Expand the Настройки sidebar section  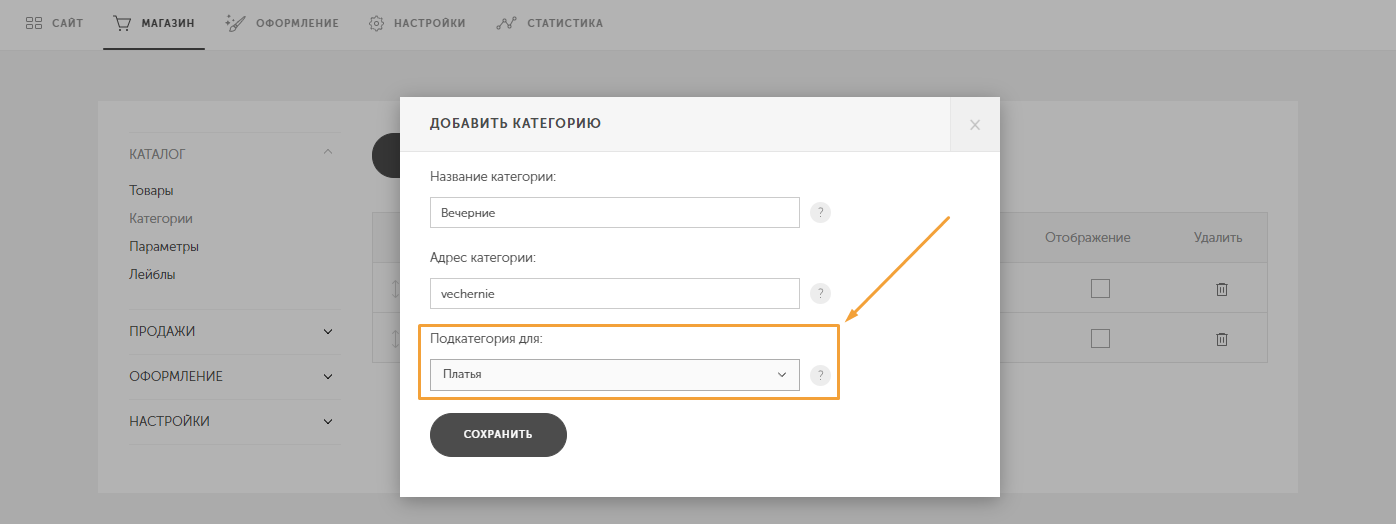point(234,421)
